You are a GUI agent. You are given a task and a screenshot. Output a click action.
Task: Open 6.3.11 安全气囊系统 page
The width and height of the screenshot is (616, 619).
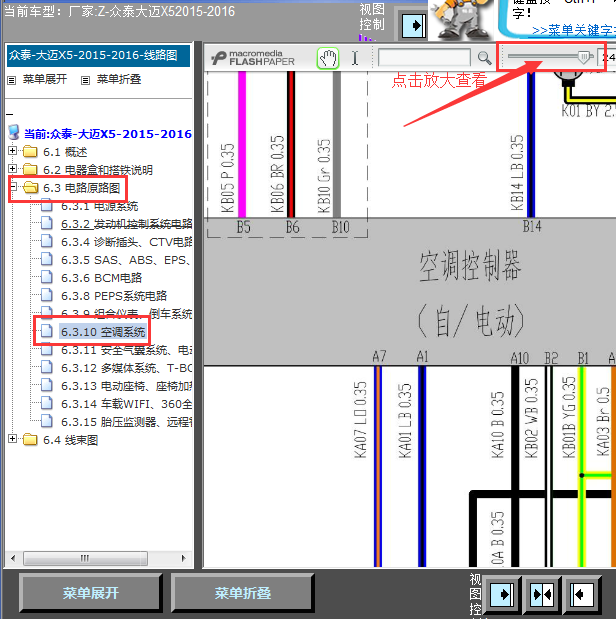(x=126, y=350)
